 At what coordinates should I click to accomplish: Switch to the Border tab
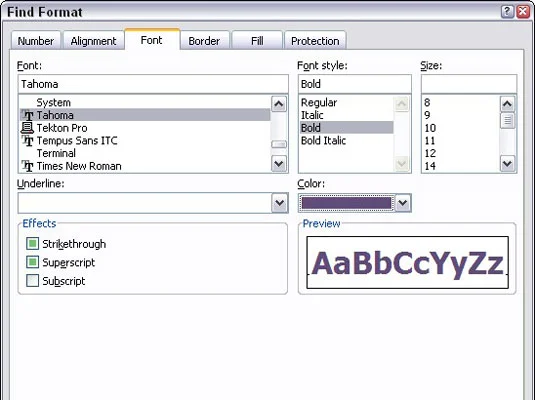[x=204, y=41]
